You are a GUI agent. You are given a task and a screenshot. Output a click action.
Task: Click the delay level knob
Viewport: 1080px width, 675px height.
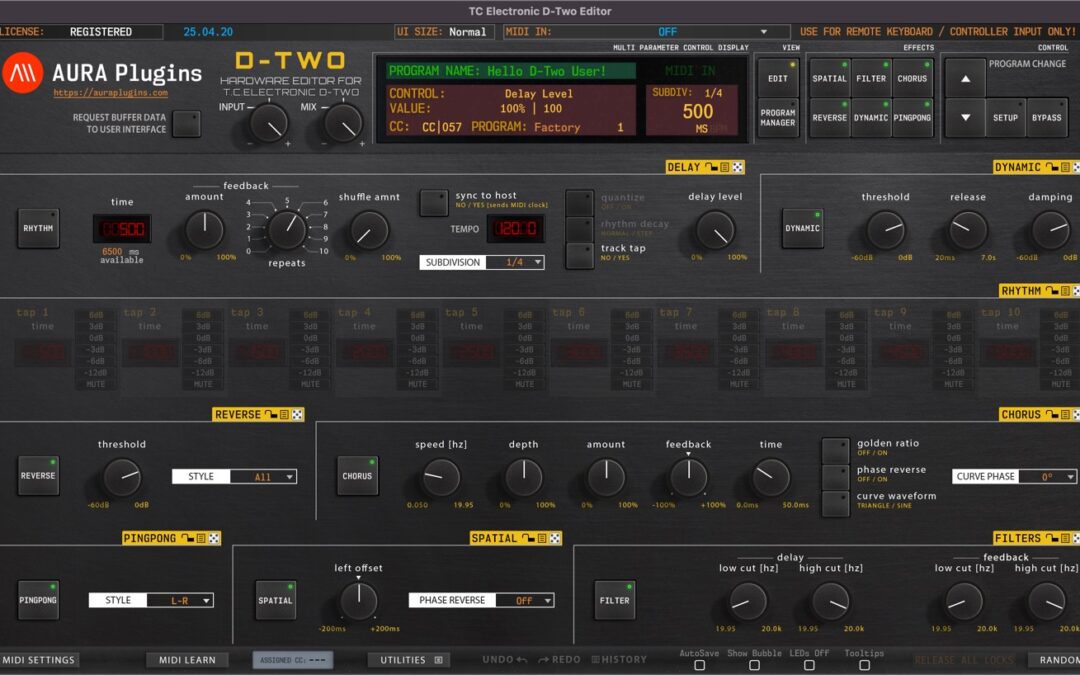point(717,231)
